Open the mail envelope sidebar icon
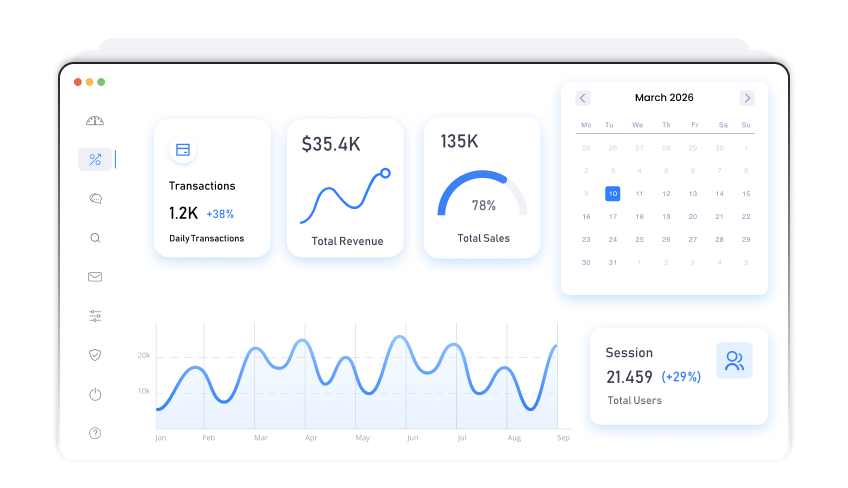Viewport: 848px width, 488px height. (95, 277)
